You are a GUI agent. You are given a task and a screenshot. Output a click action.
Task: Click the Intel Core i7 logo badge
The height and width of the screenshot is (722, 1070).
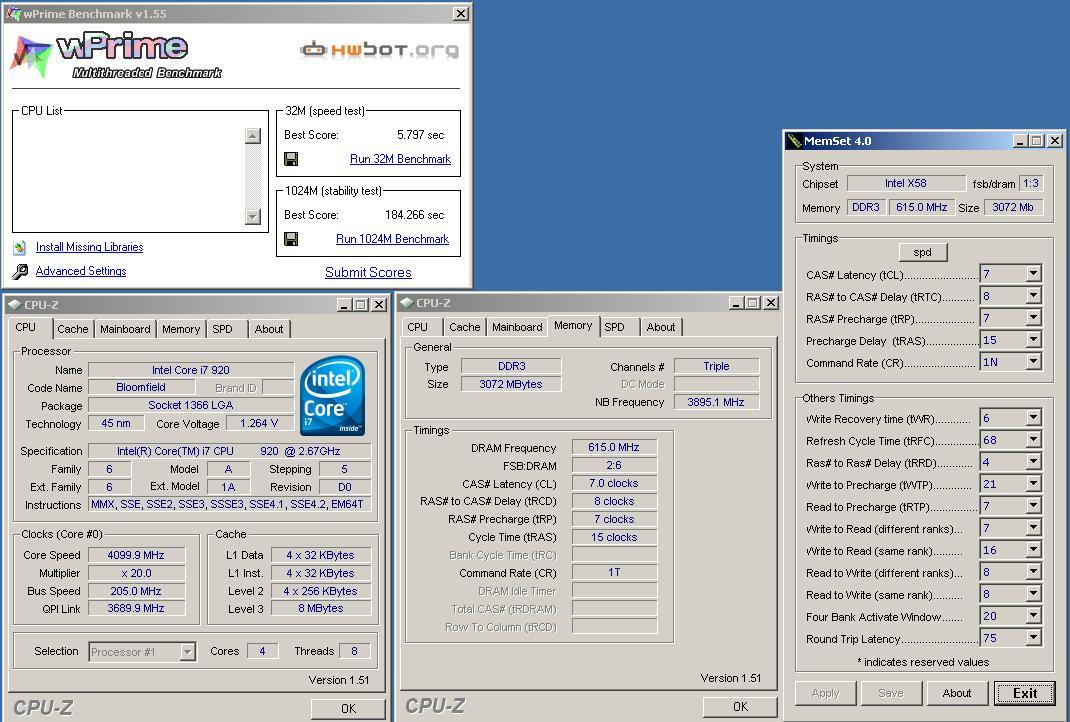[332, 396]
